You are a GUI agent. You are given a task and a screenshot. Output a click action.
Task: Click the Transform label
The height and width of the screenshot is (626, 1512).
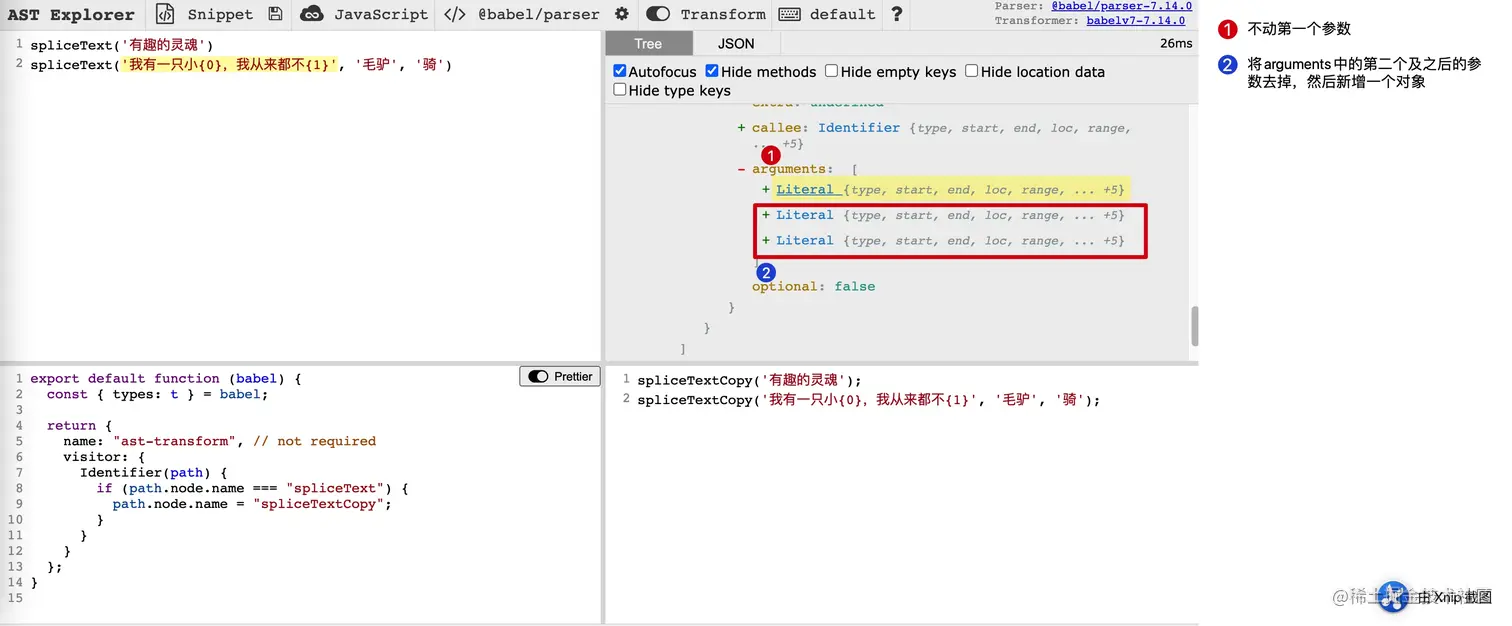[723, 14]
